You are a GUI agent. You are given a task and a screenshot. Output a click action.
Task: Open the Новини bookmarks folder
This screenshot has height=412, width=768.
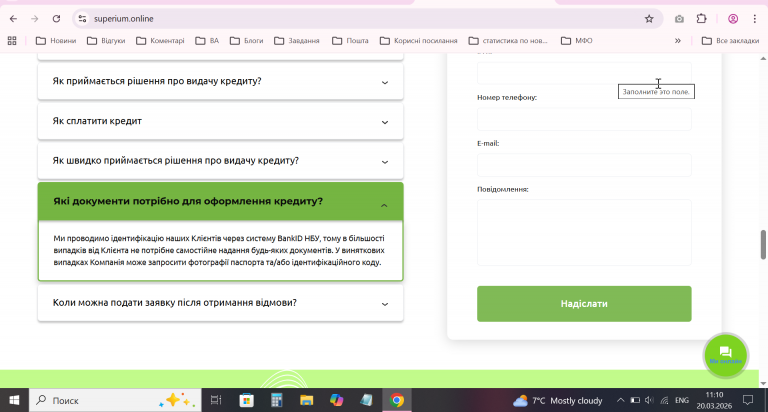56,41
